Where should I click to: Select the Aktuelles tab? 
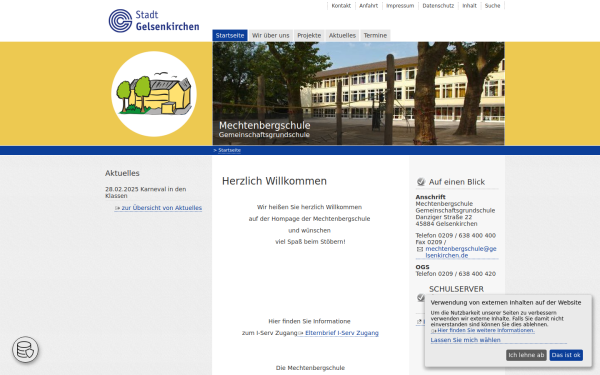point(342,35)
